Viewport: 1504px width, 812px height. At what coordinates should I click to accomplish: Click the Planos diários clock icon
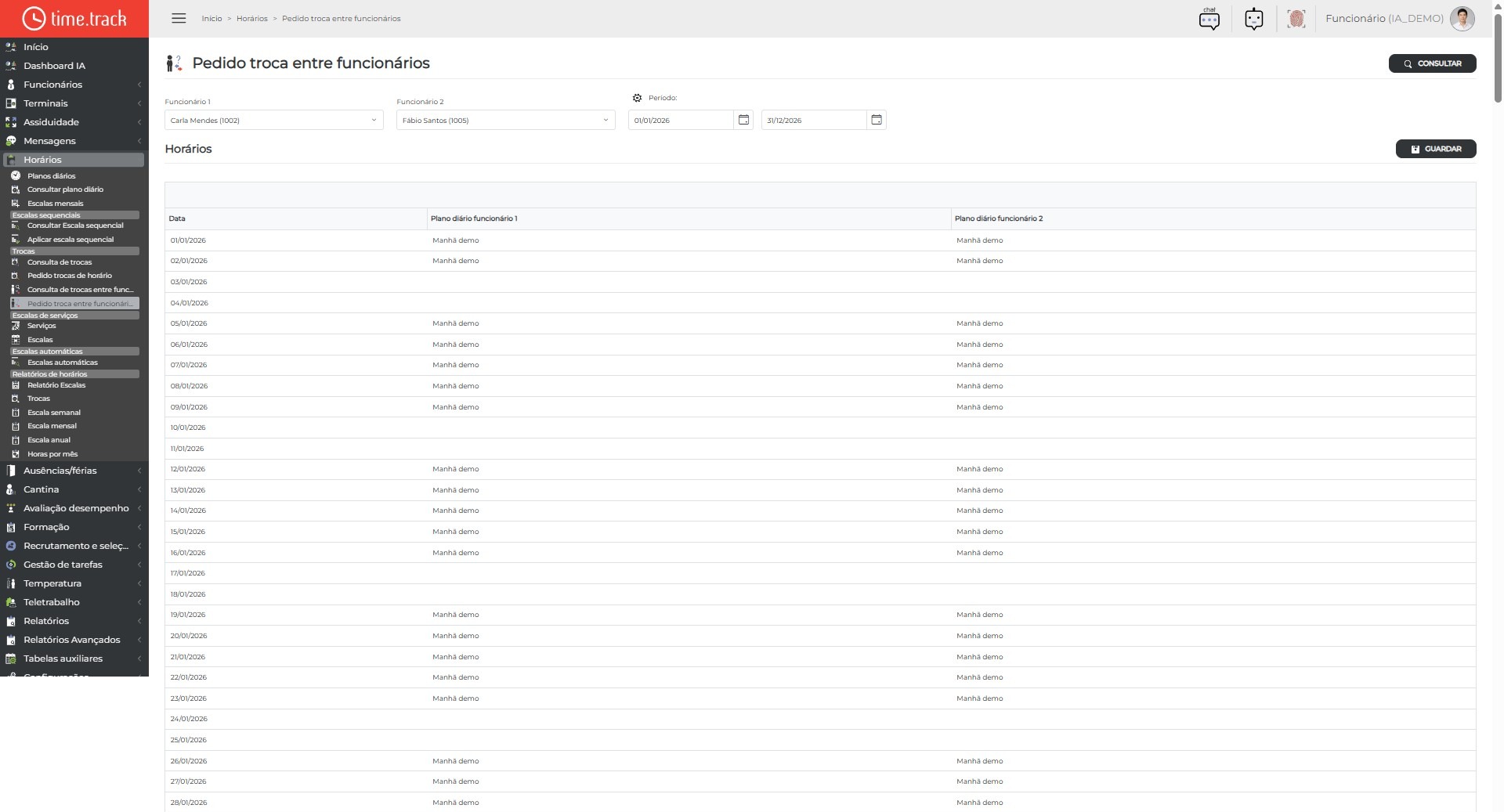[16, 175]
